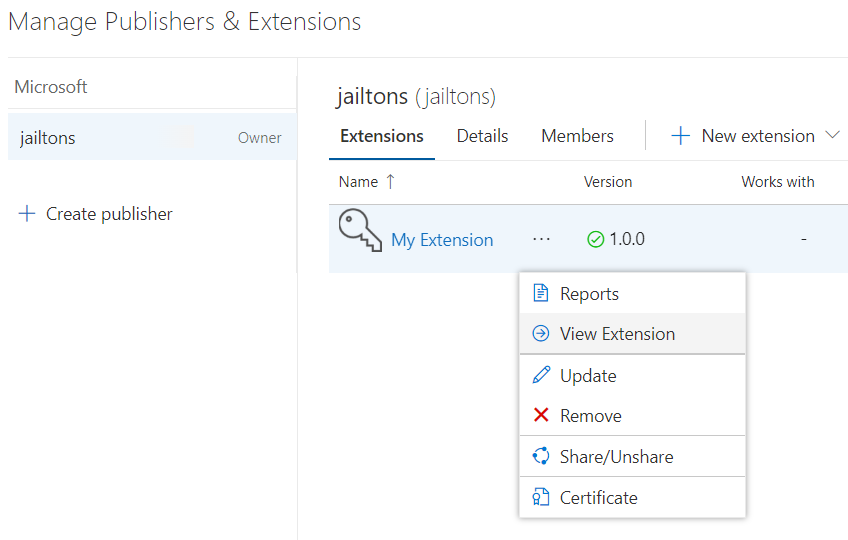Click the Microsoft heading in sidebar
This screenshot has height=540, width=848.
[51, 87]
